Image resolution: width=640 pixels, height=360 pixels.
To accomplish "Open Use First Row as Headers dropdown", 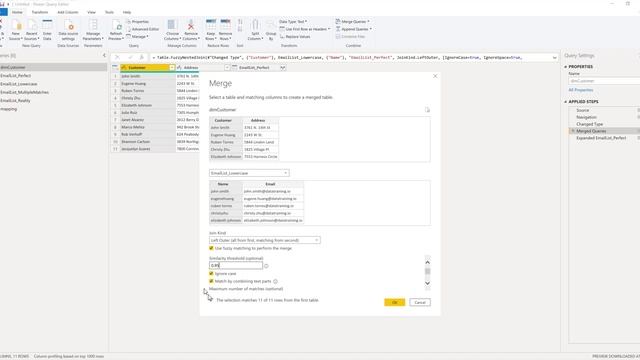I will coord(305,29).
